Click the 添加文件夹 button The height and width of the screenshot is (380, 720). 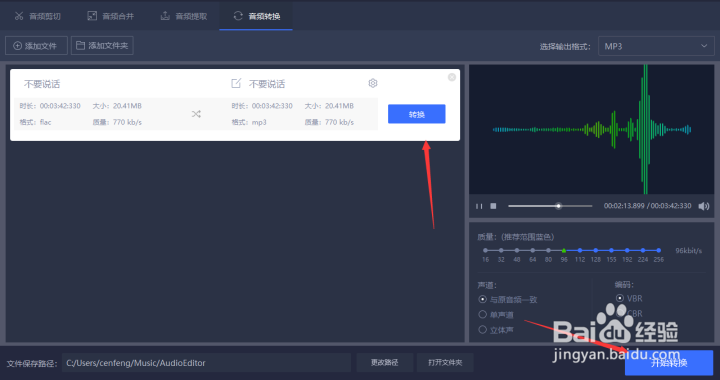[102, 46]
